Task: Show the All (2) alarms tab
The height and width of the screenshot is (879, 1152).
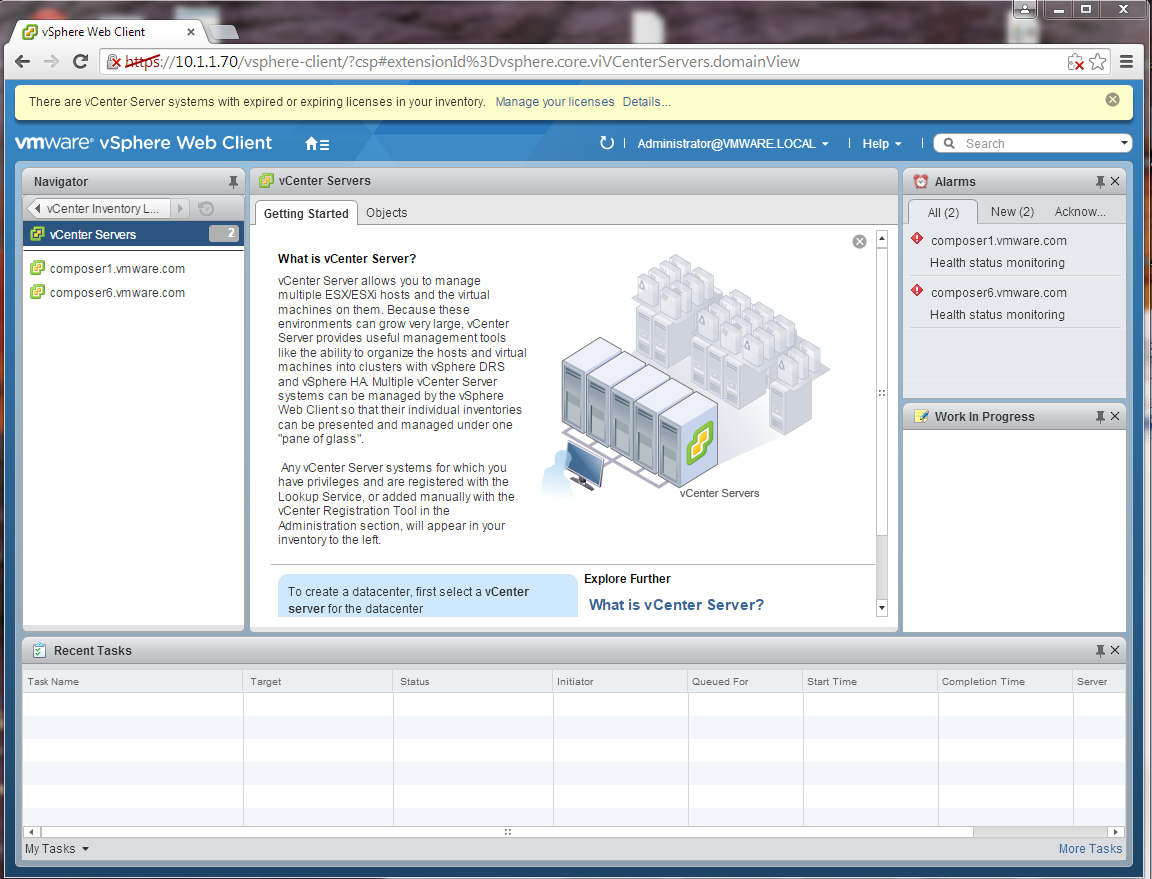Action: click(x=943, y=212)
